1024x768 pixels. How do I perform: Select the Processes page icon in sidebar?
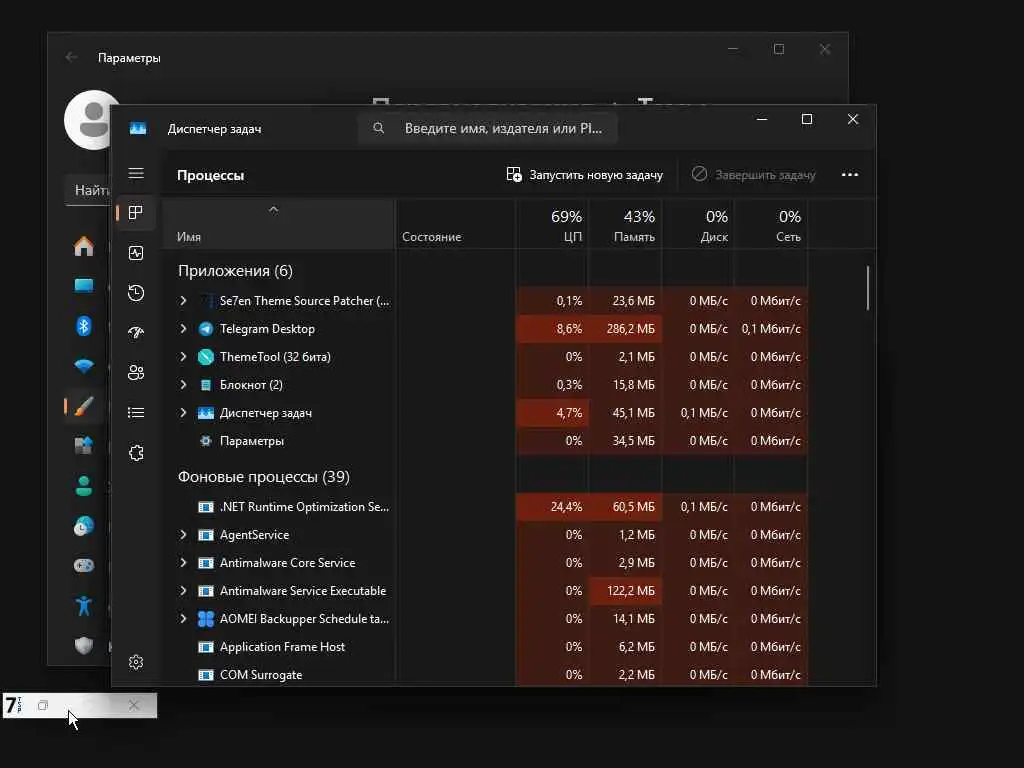(x=136, y=213)
